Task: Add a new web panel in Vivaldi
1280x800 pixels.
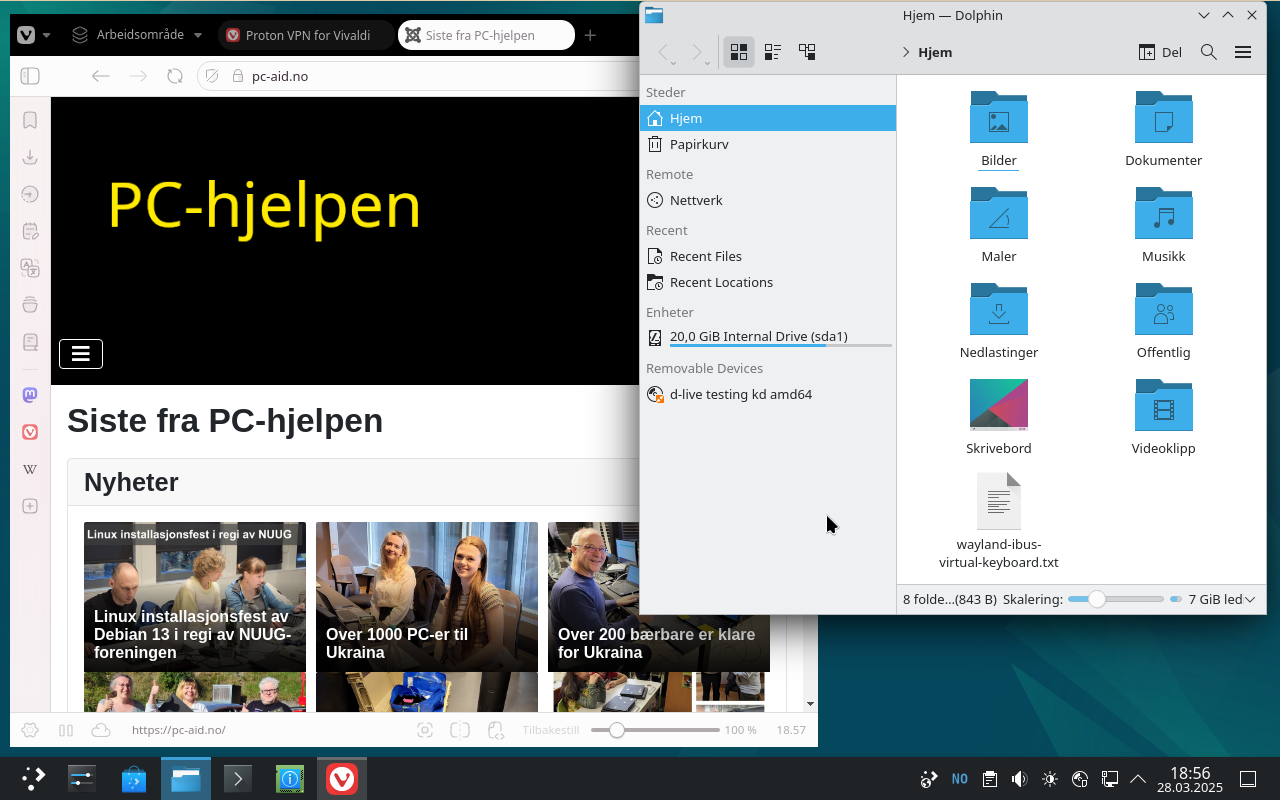Action: coord(30,506)
